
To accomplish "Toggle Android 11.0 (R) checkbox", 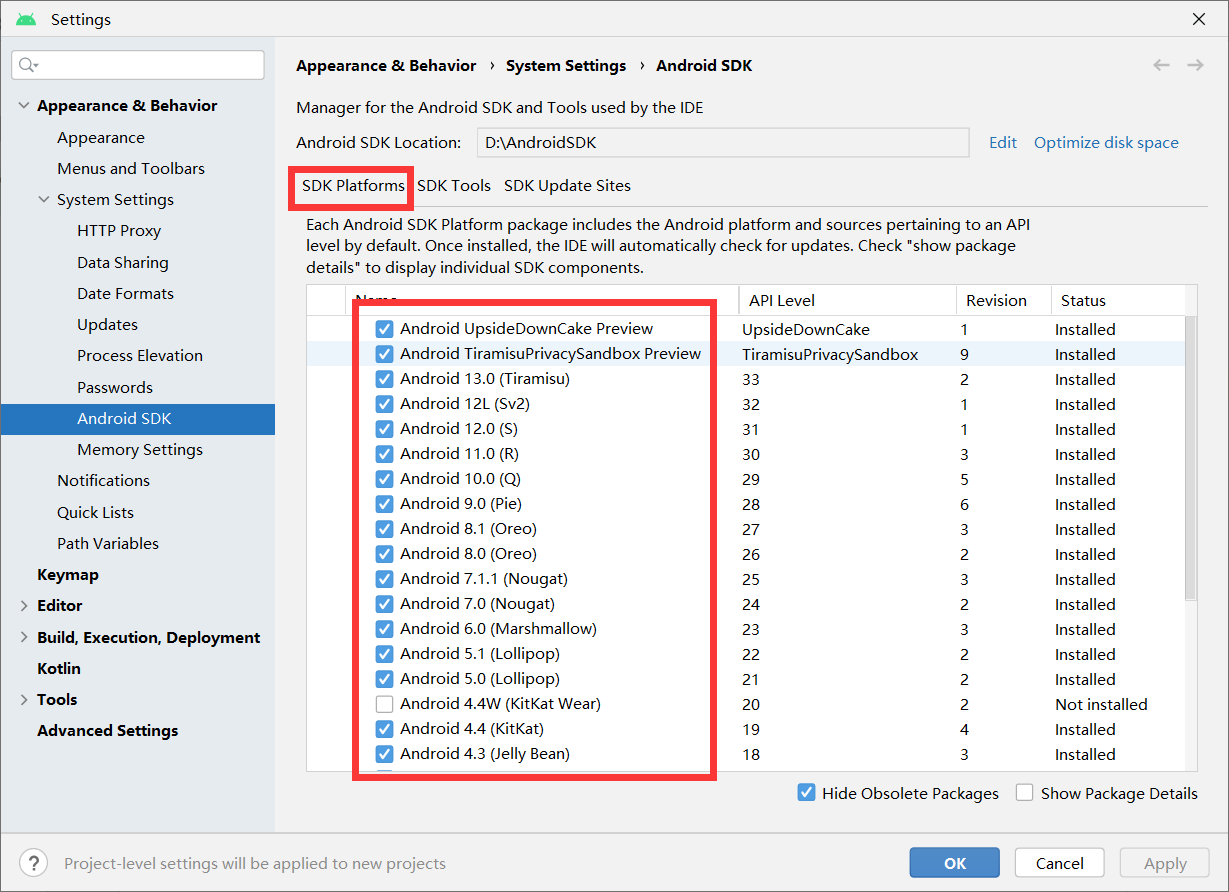I will click(x=384, y=454).
